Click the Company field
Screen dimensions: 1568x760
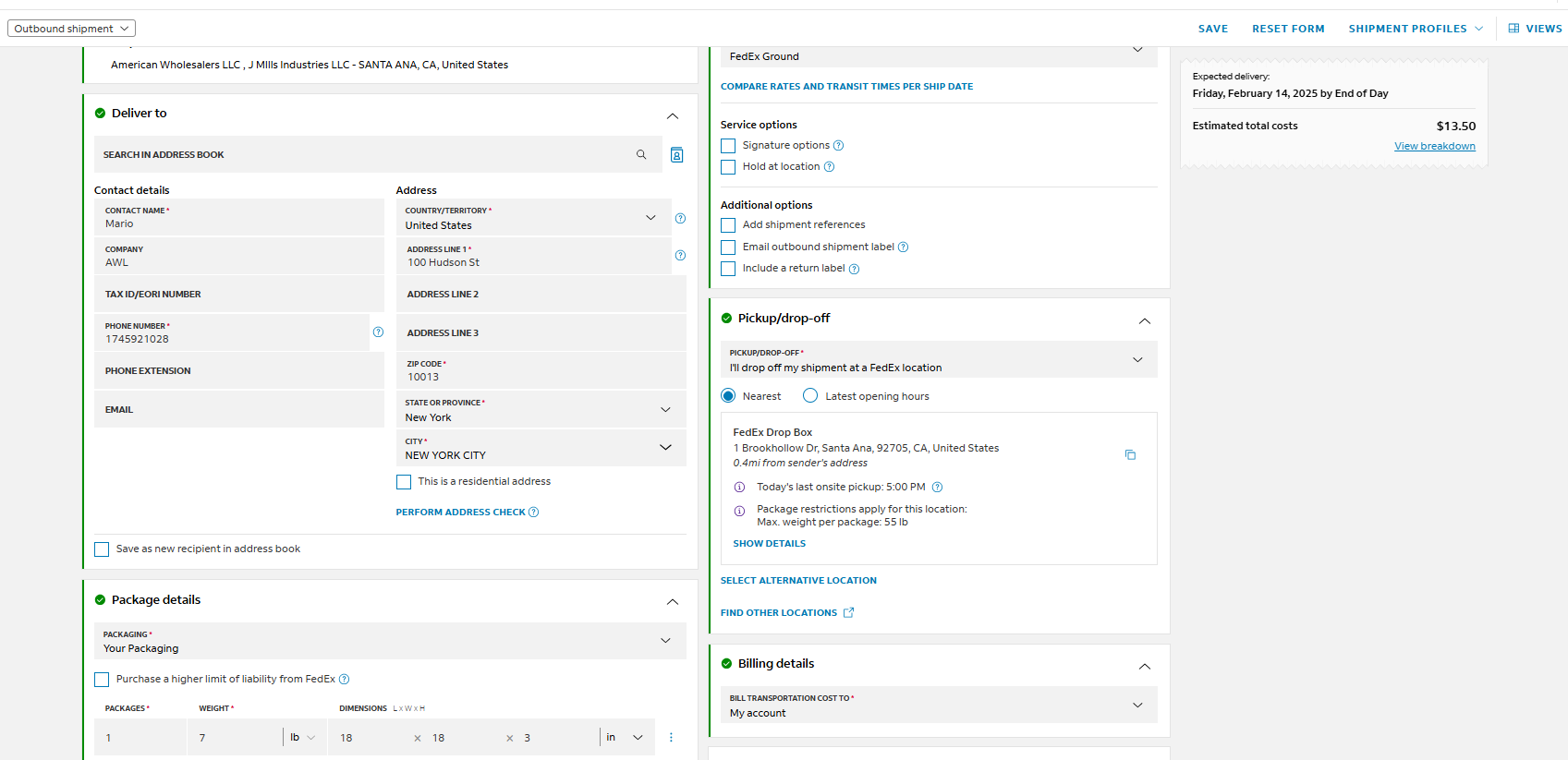tap(239, 256)
